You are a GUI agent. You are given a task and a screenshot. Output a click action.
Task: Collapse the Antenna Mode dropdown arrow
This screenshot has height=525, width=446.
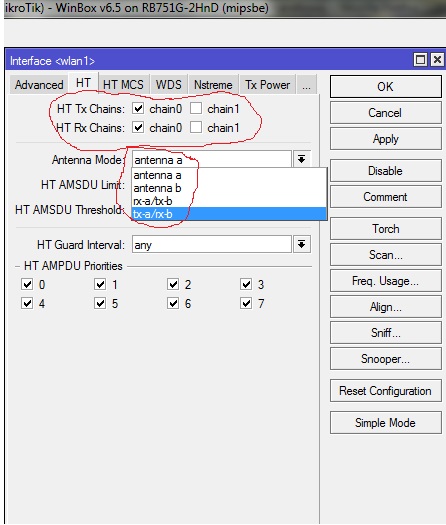coord(302,159)
